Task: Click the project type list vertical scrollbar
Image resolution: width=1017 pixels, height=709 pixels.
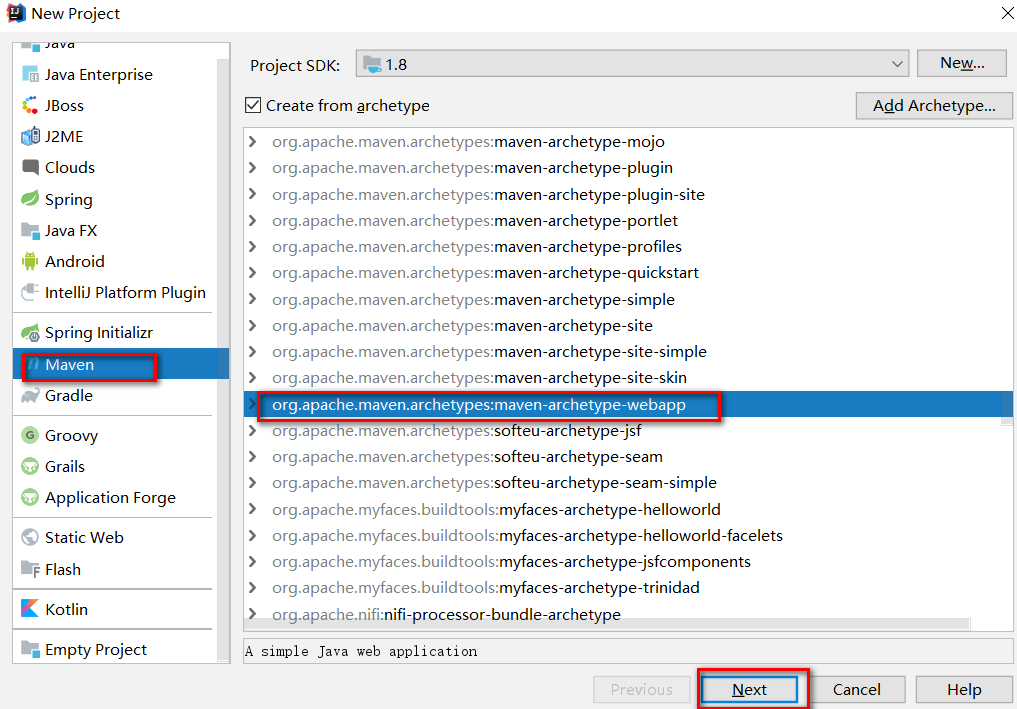Action: (x=223, y=360)
